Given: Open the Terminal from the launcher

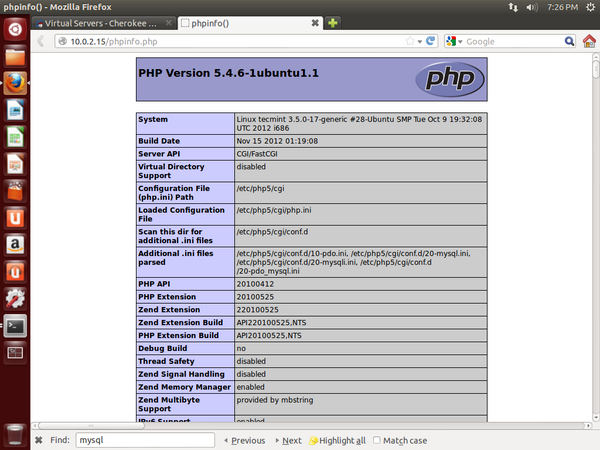Looking at the screenshot, I should click(x=14, y=325).
